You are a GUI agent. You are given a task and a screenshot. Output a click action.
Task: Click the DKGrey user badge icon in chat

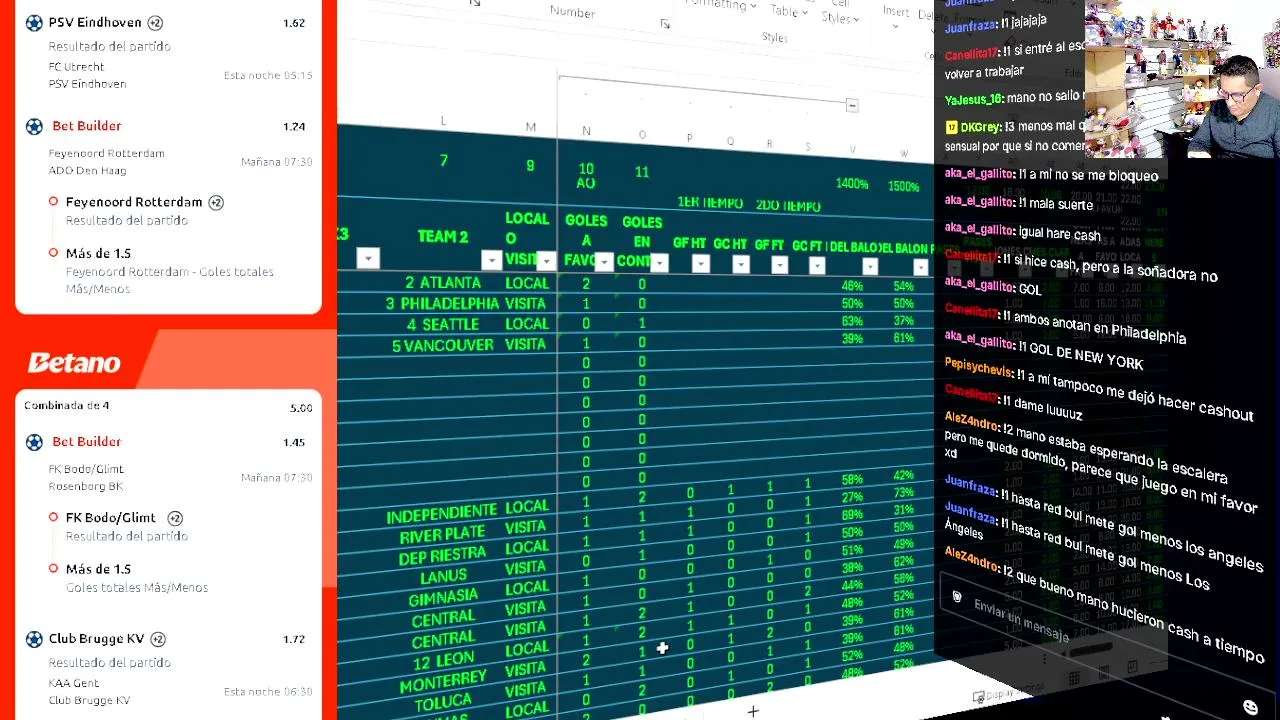[x=952, y=127]
